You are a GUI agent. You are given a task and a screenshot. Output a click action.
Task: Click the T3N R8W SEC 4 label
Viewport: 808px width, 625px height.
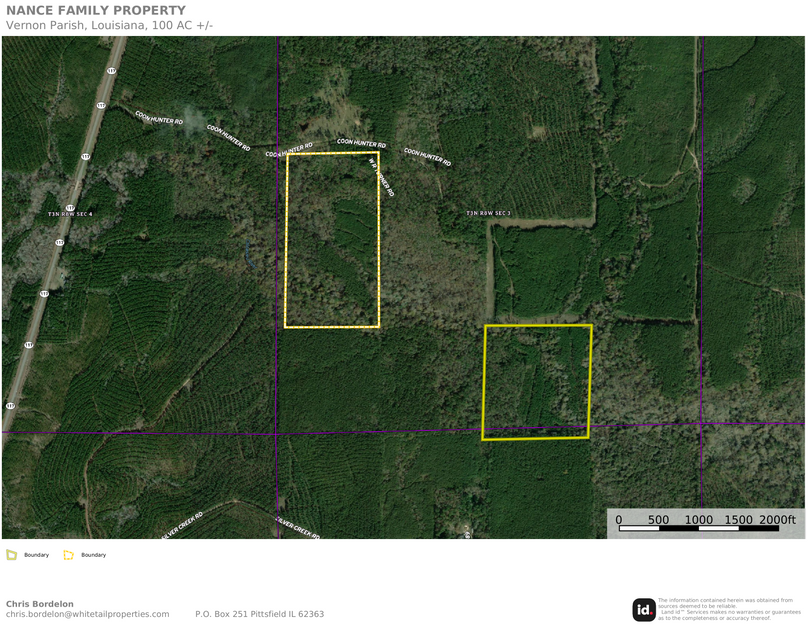[x=70, y=214]
